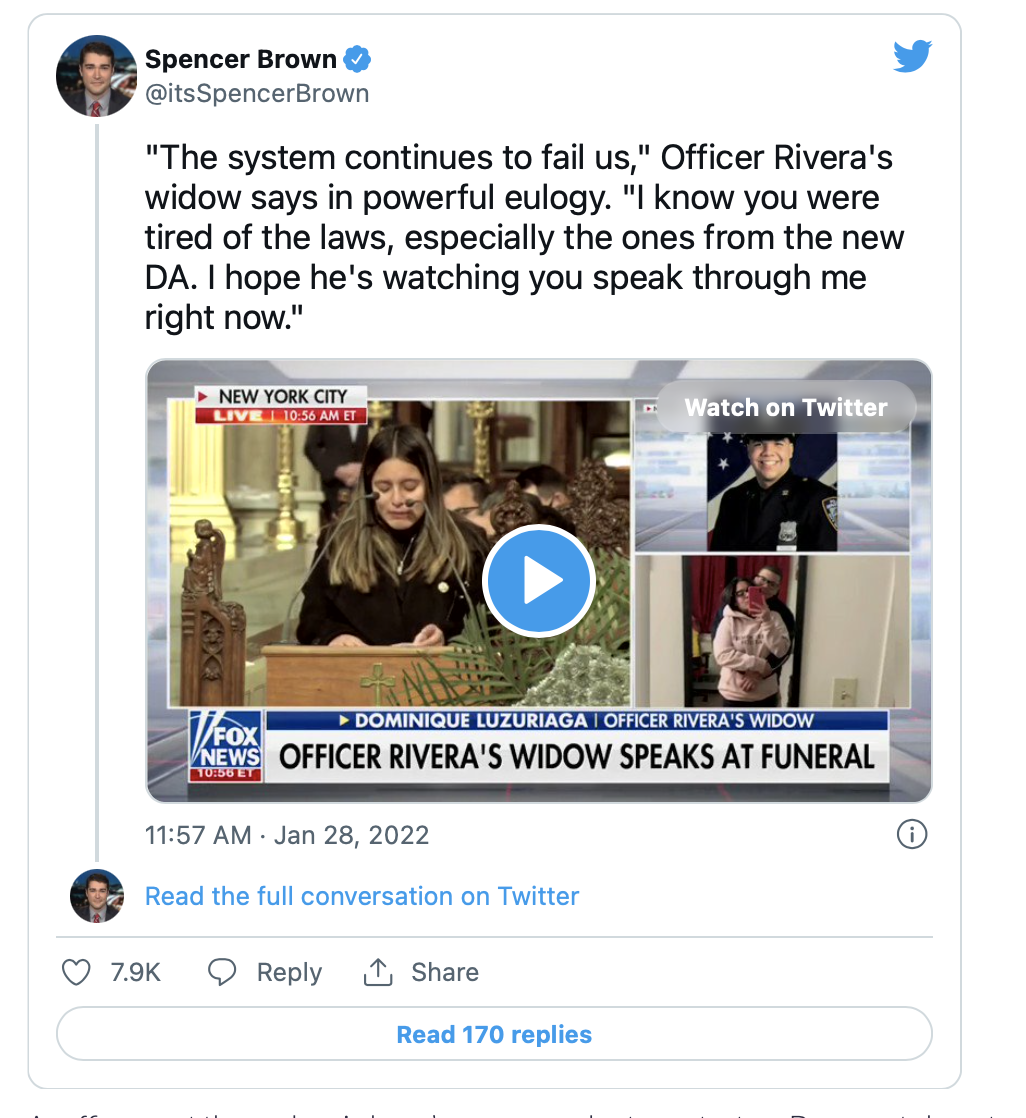
Task: Open Spencer Brown's large profile avatar
Action: pos(96,76)
